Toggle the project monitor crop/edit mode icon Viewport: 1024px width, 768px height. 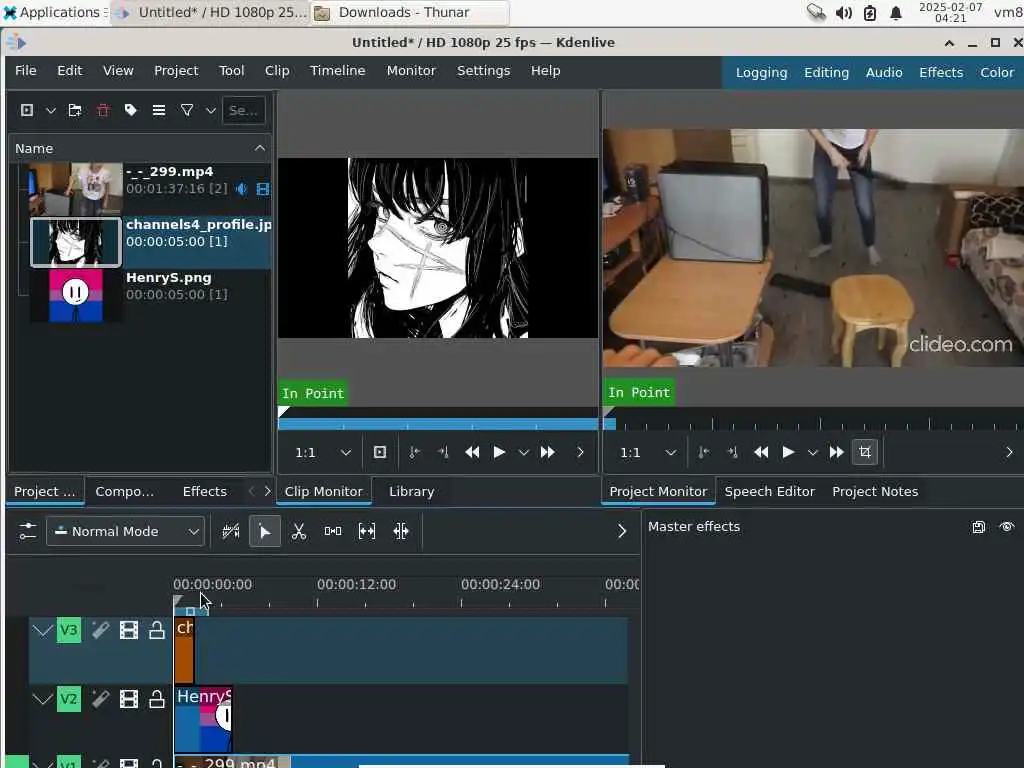click(865, 452)
